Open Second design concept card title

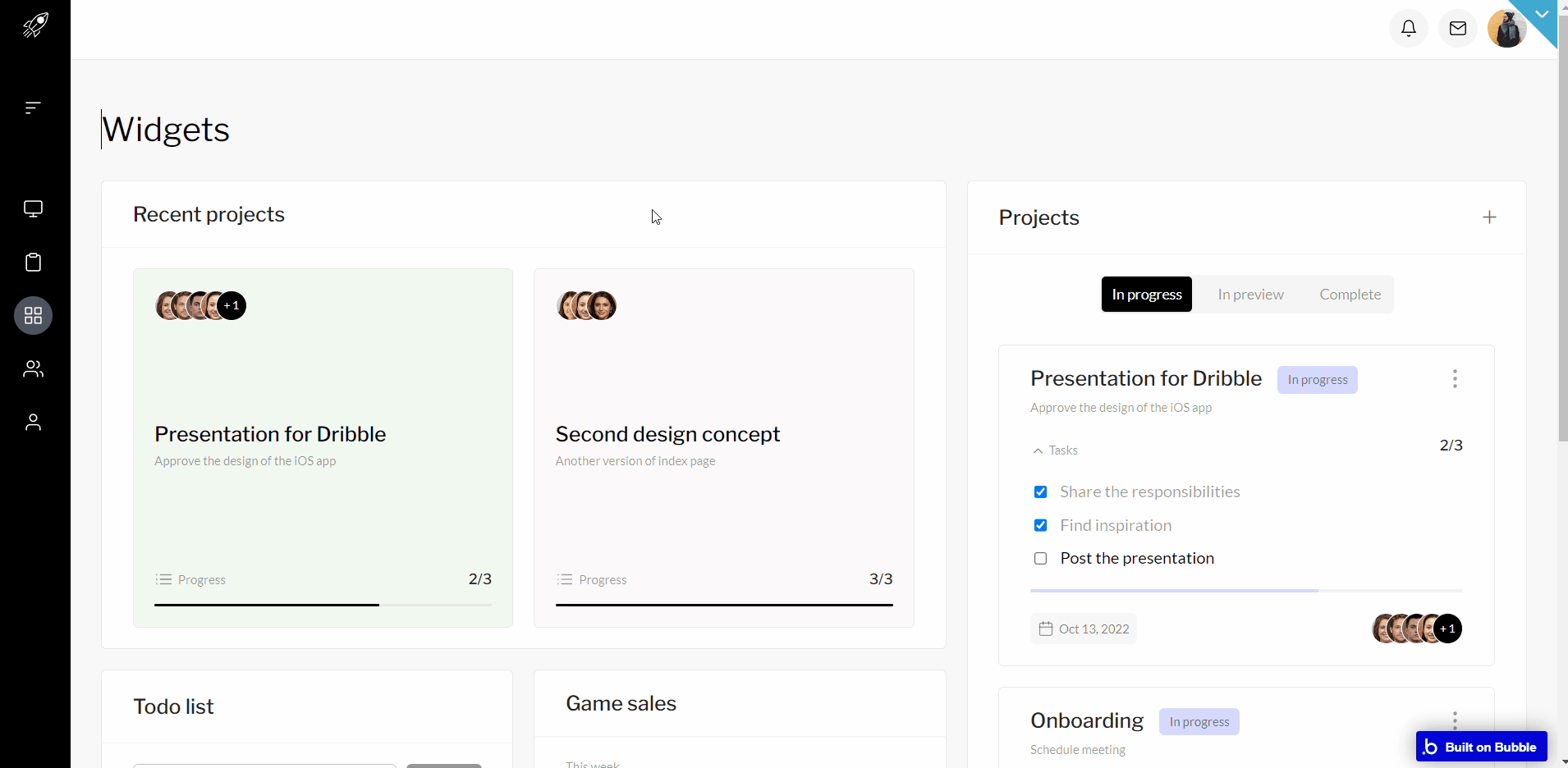pos(667,434)
